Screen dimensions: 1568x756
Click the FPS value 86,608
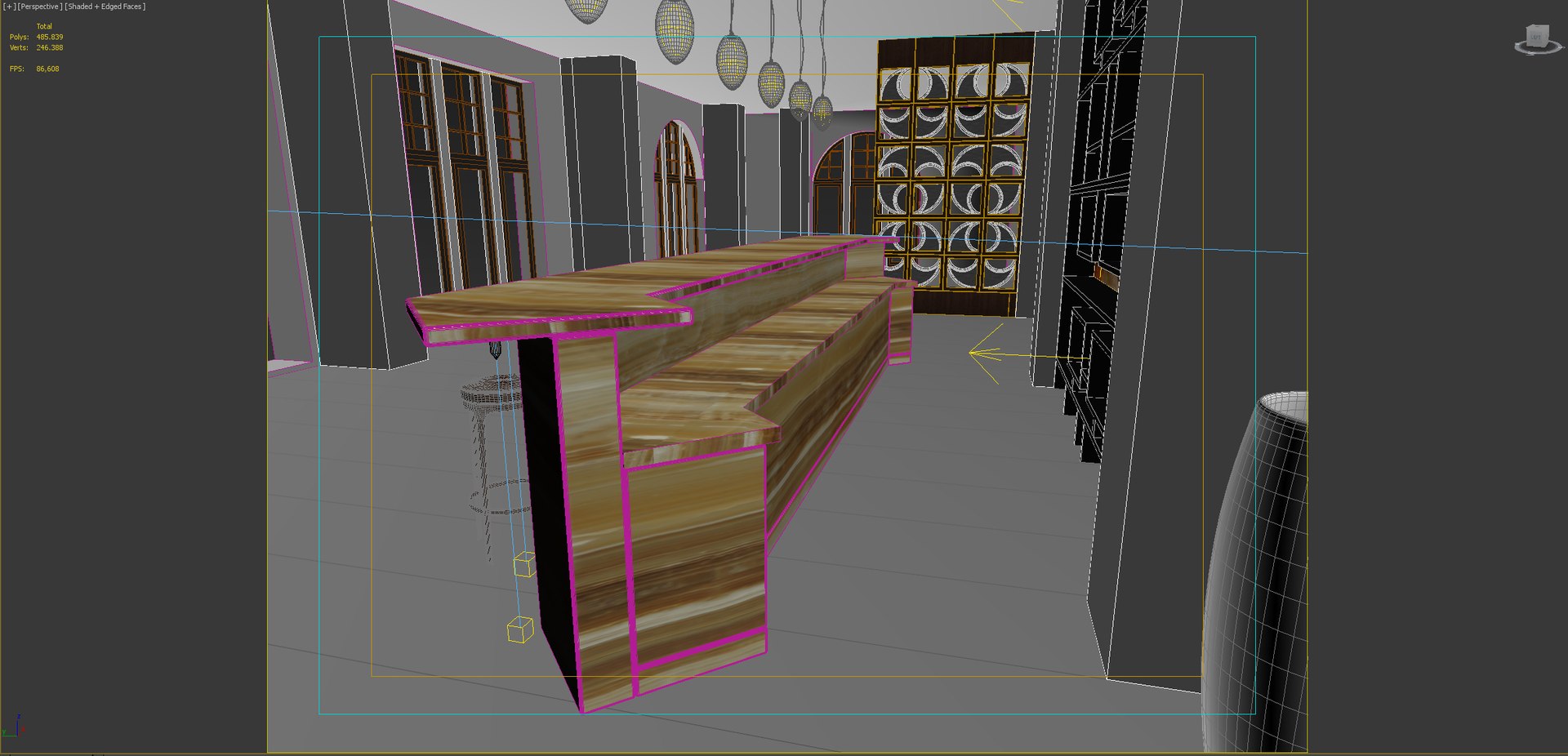[x=47, y=69]
